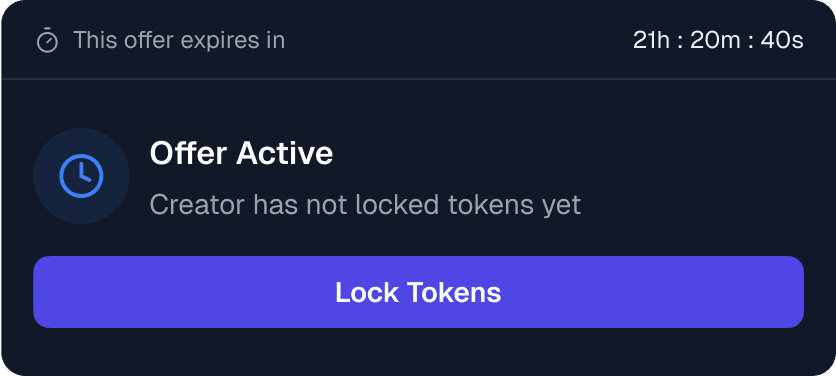
Task: Click the Lock Tokens button
Action: pyautogui.click(x=419, y=292)
